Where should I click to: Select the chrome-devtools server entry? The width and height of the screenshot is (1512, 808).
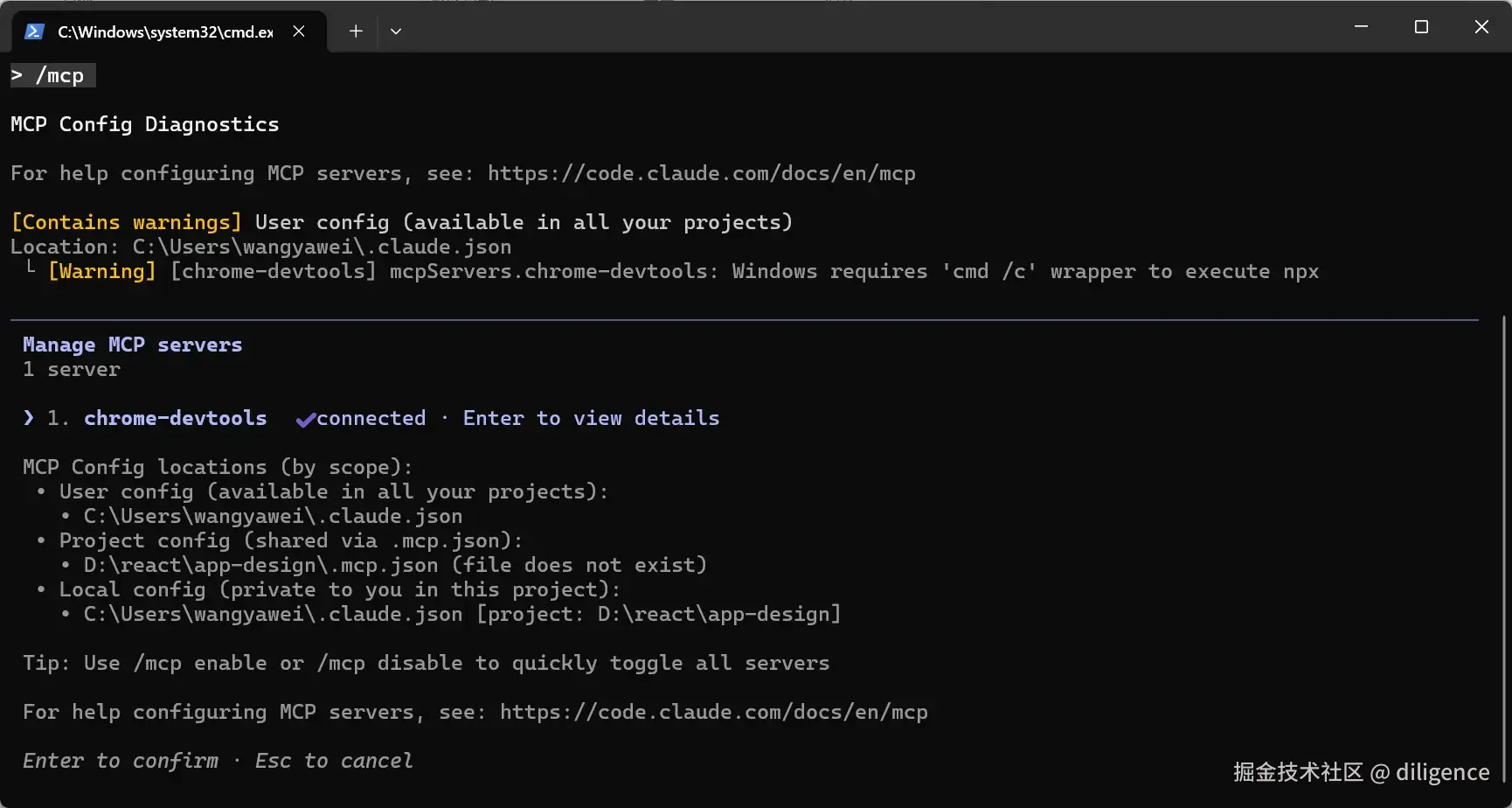(175, 418)
